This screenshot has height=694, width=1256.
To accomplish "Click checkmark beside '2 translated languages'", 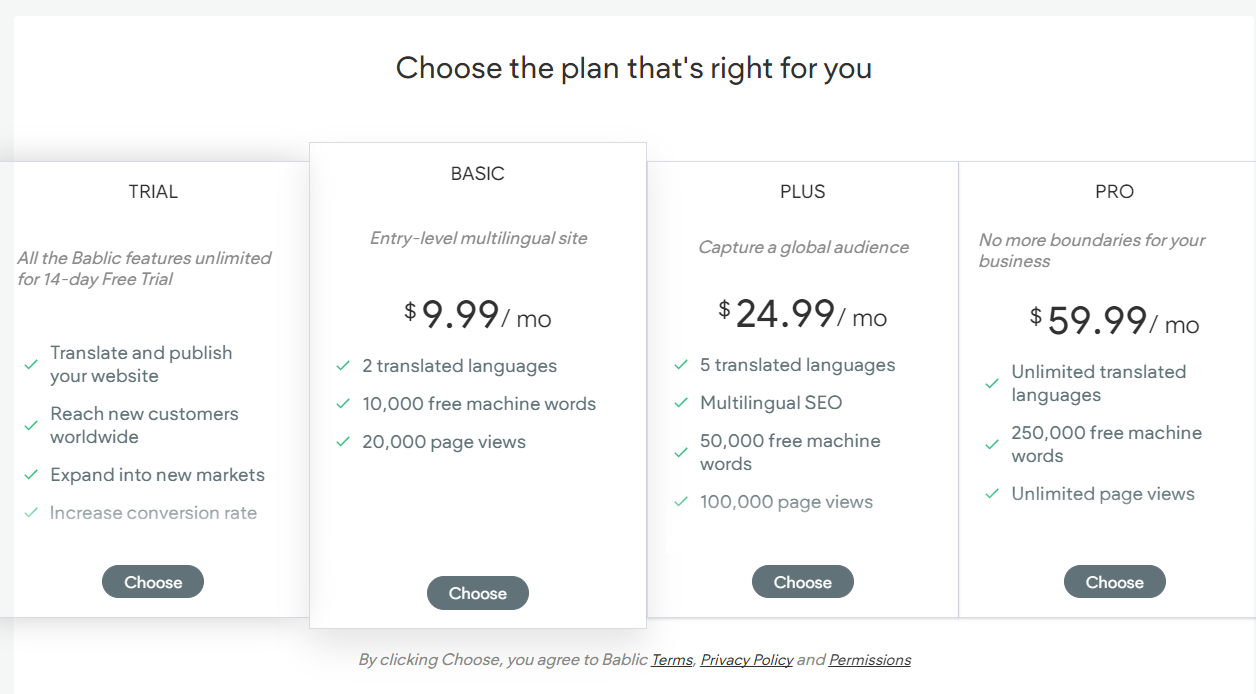I will pyautogui.click(x=343, y=366).
